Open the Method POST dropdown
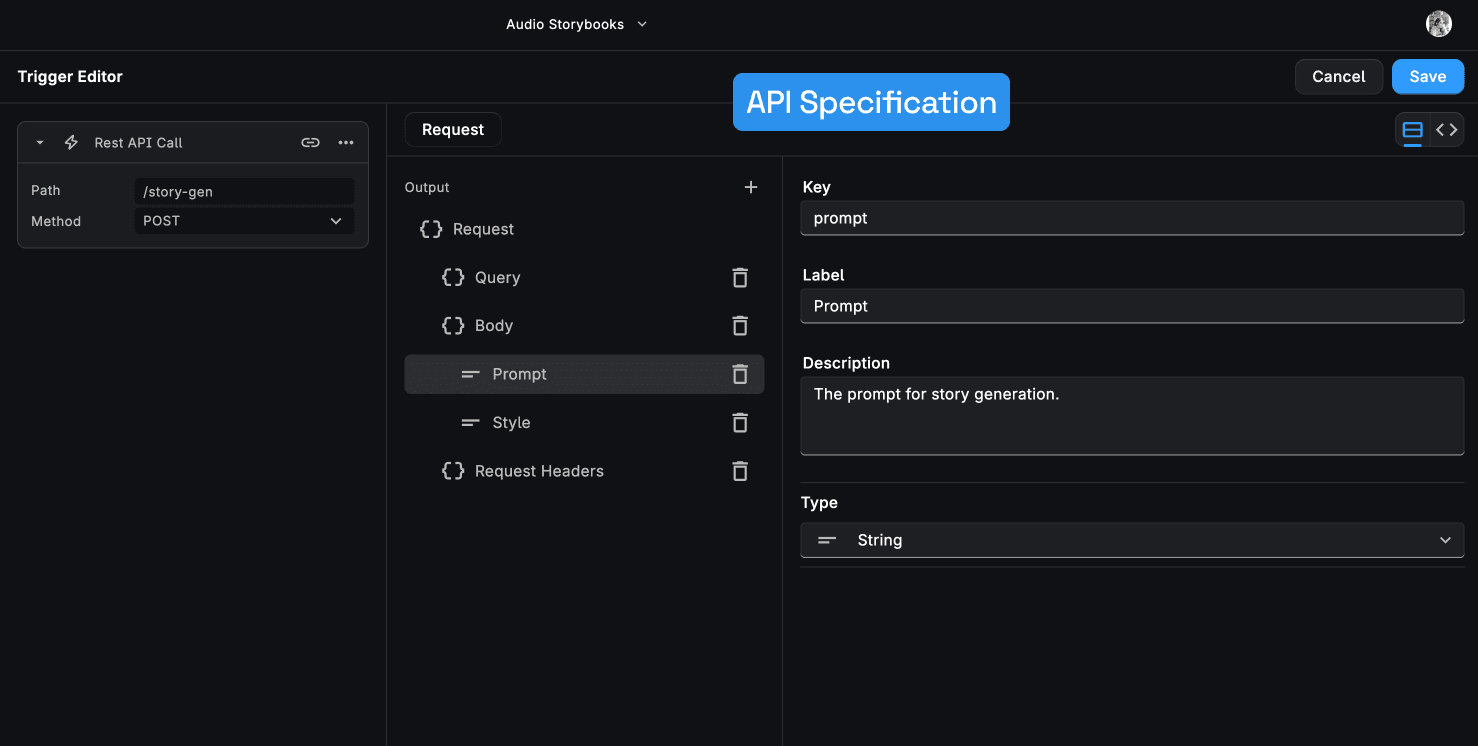 [243, 221]
